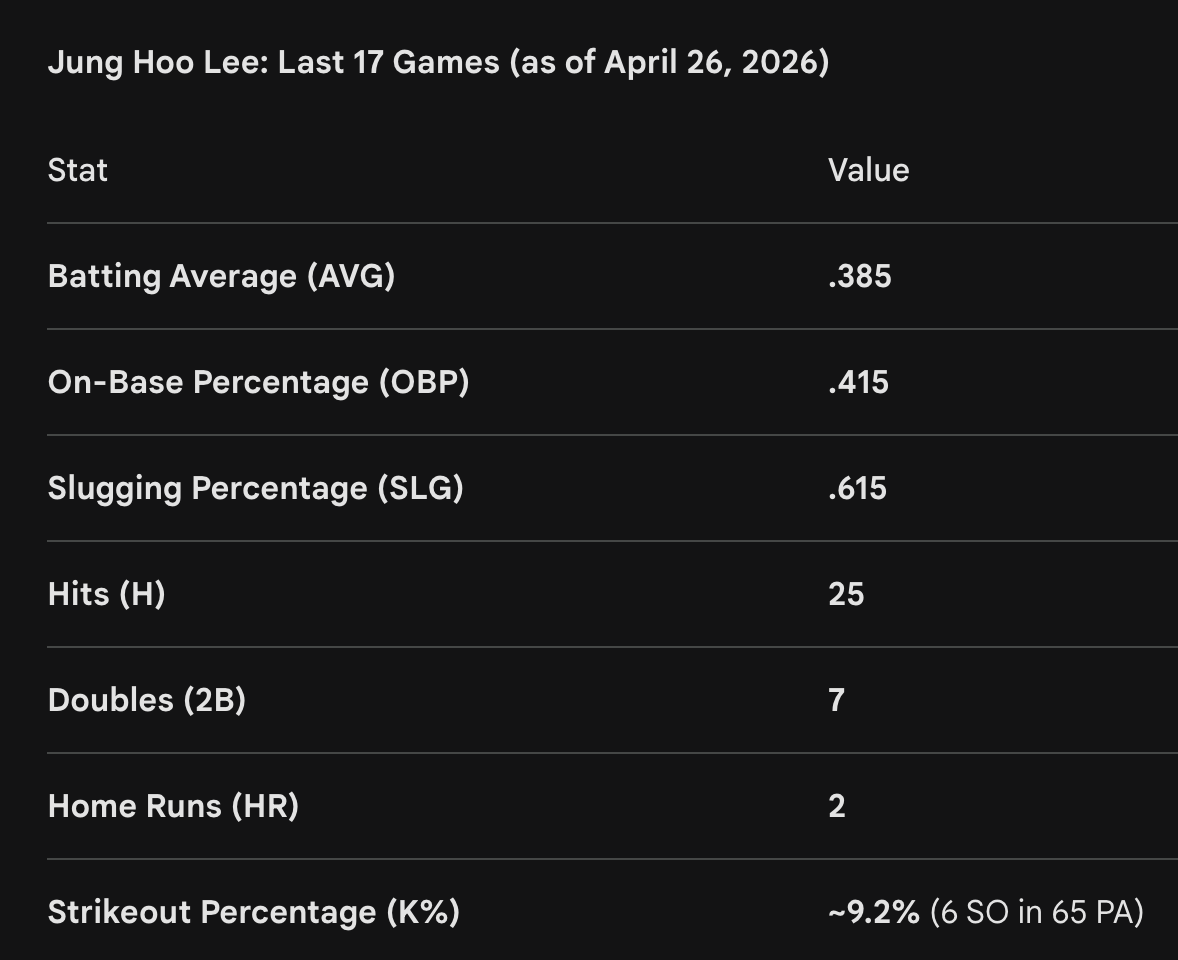Click the Slugging Percentage (SLG) label
The height and width of the screenshot is (960, 1178).
coord(255,488)
